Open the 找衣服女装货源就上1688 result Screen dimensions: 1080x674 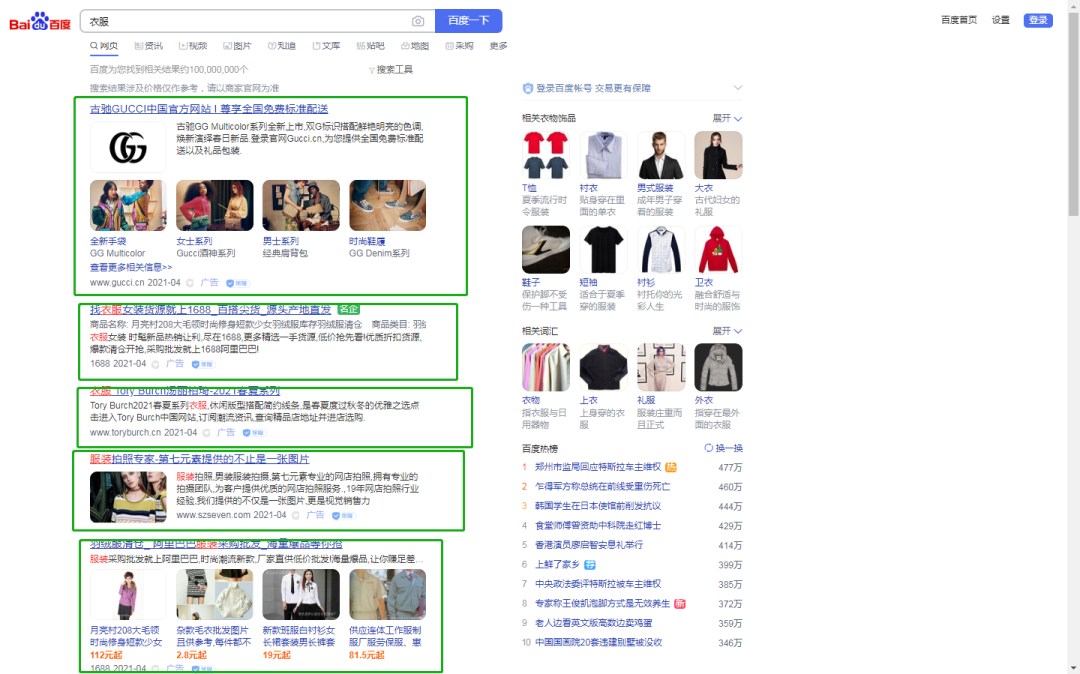(x=210, y=310)
